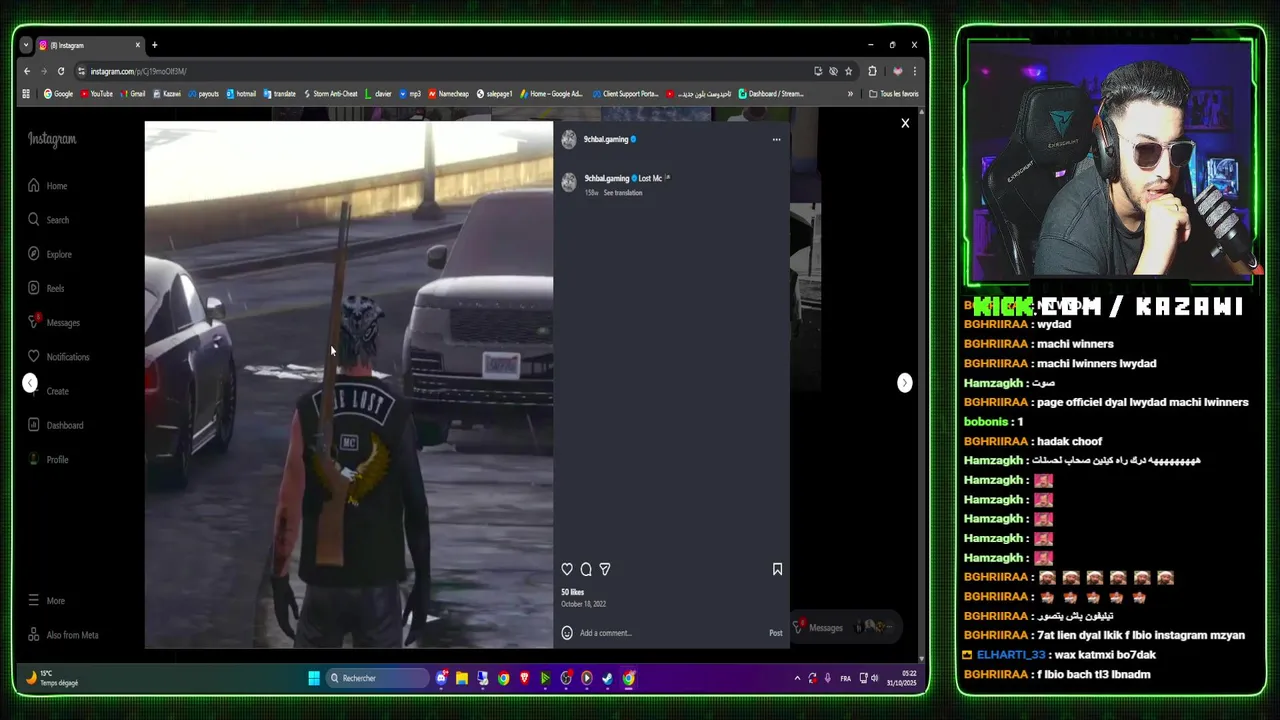
Task: Open Explore in Instagram sidebar
Action: tap(50, 254)
